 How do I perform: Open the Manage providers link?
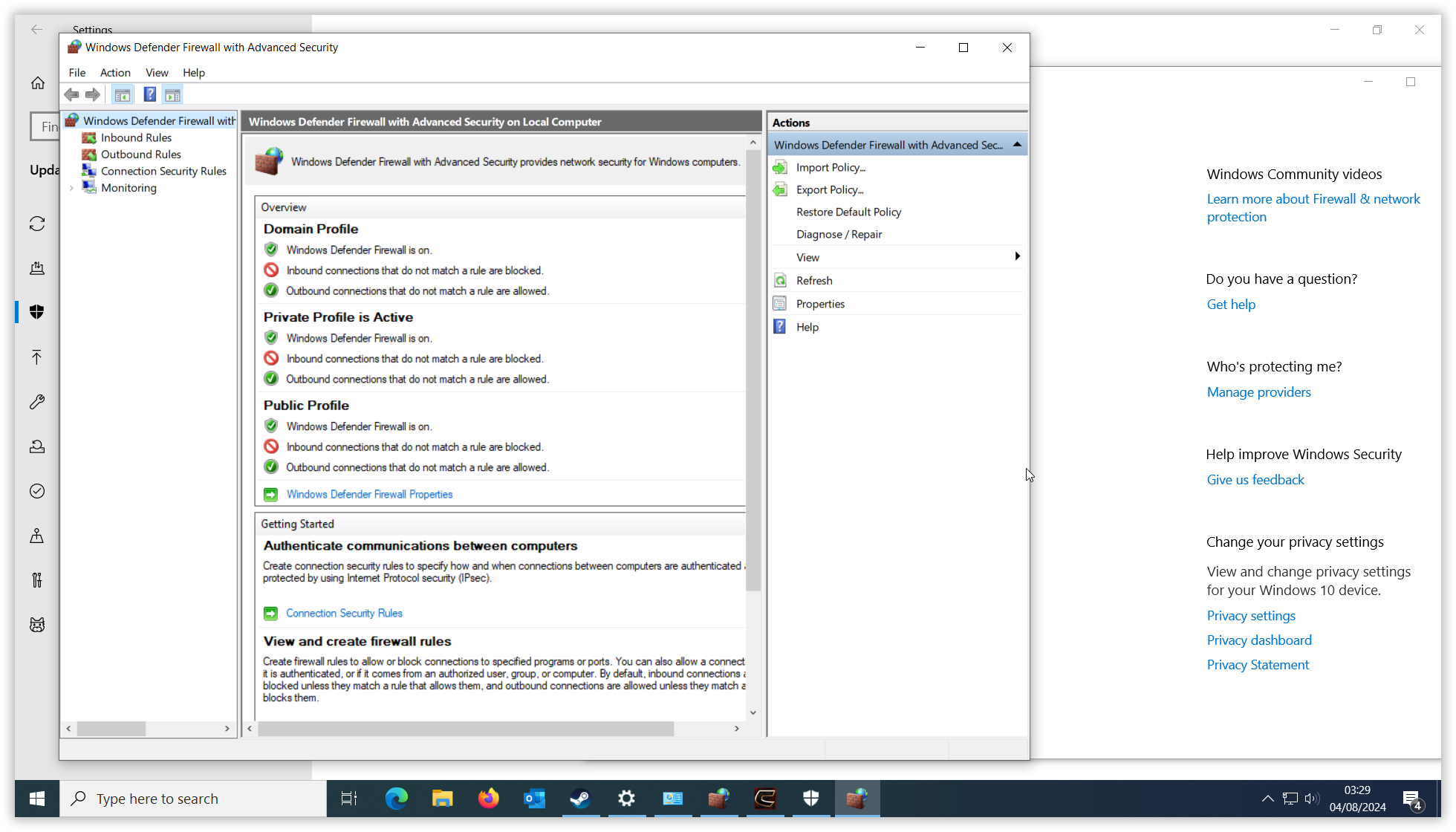[x=1258, y=391]
